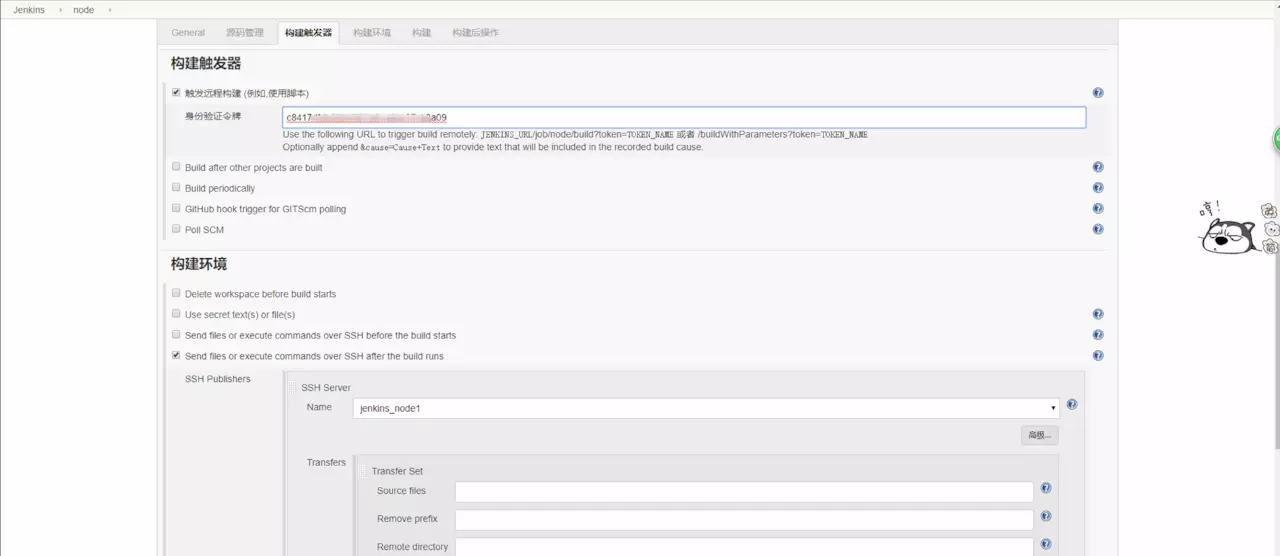This screenshot has height=556, width=1280.
Task: Open help icon for Use secret text(s)
Action: (x=1097, y=314)
